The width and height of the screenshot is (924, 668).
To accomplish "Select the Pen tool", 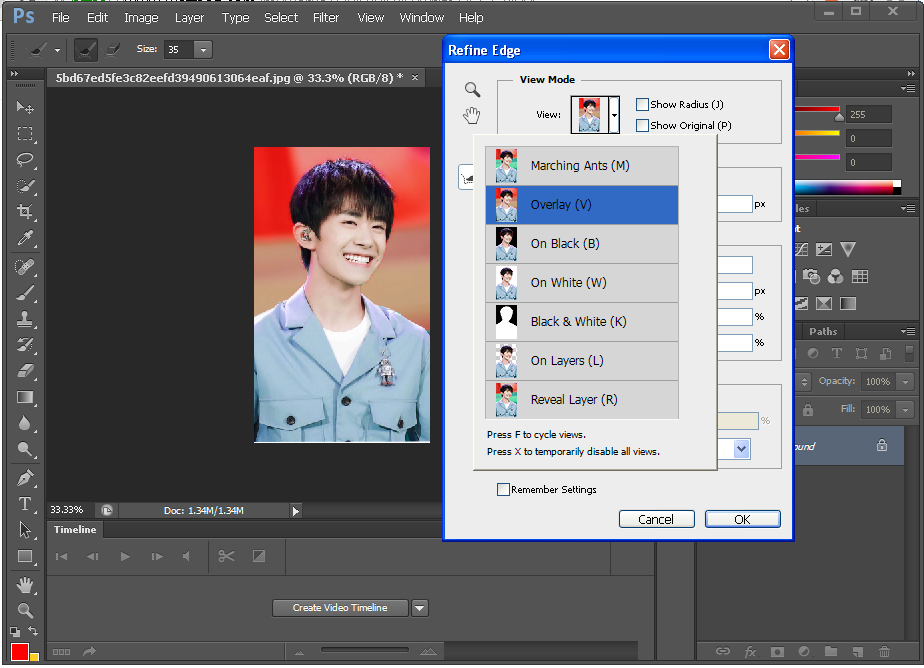I will click(25, 477).
